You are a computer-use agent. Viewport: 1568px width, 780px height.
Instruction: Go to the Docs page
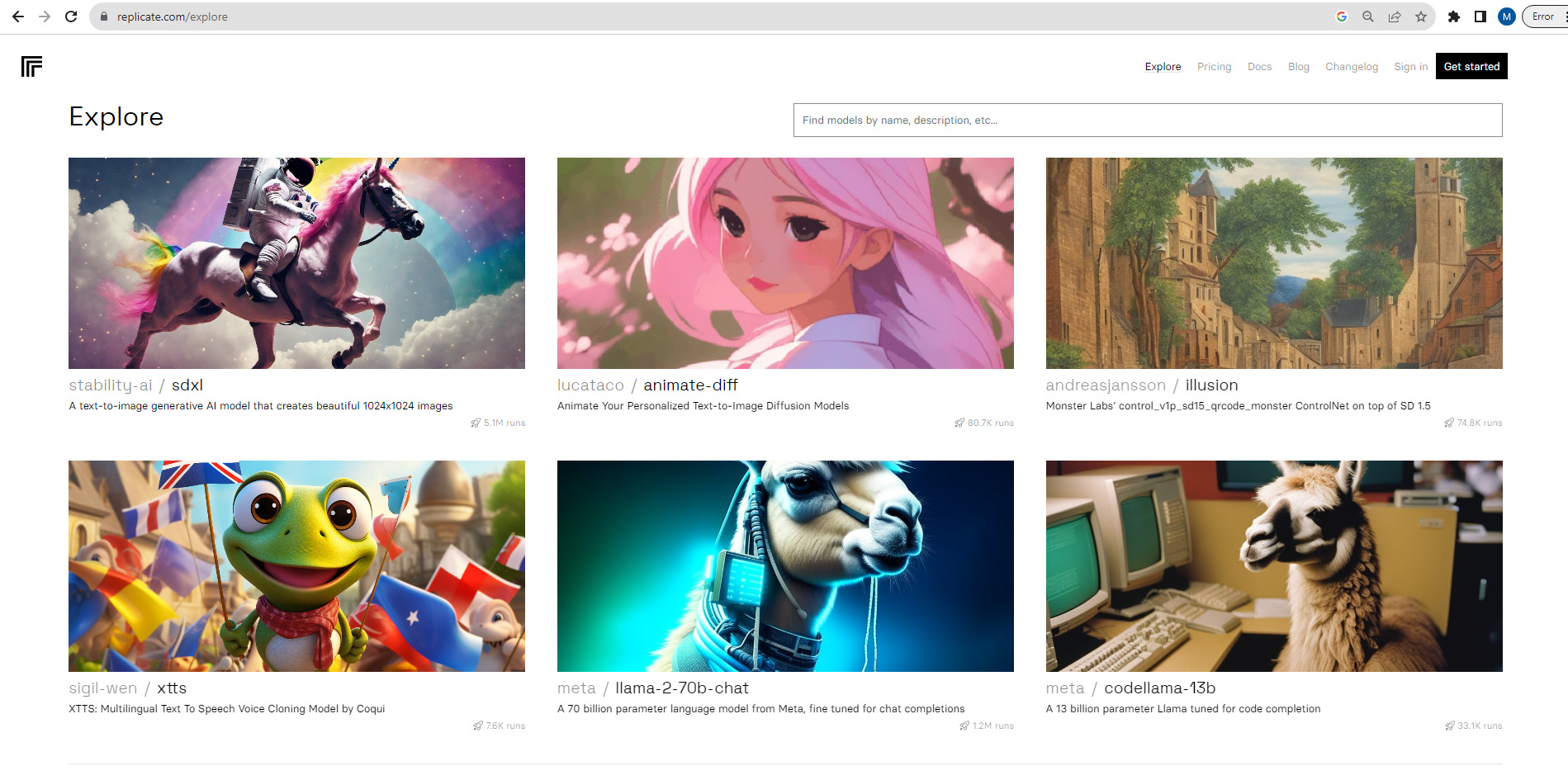[x=1259, y=67]
